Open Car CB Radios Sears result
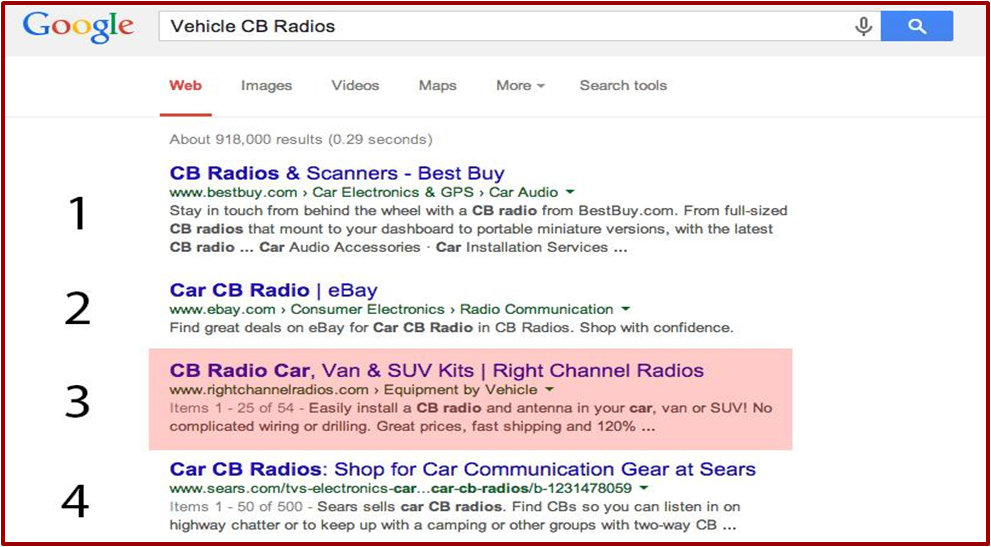Screen dimensions: 991x547 (462, 469)
